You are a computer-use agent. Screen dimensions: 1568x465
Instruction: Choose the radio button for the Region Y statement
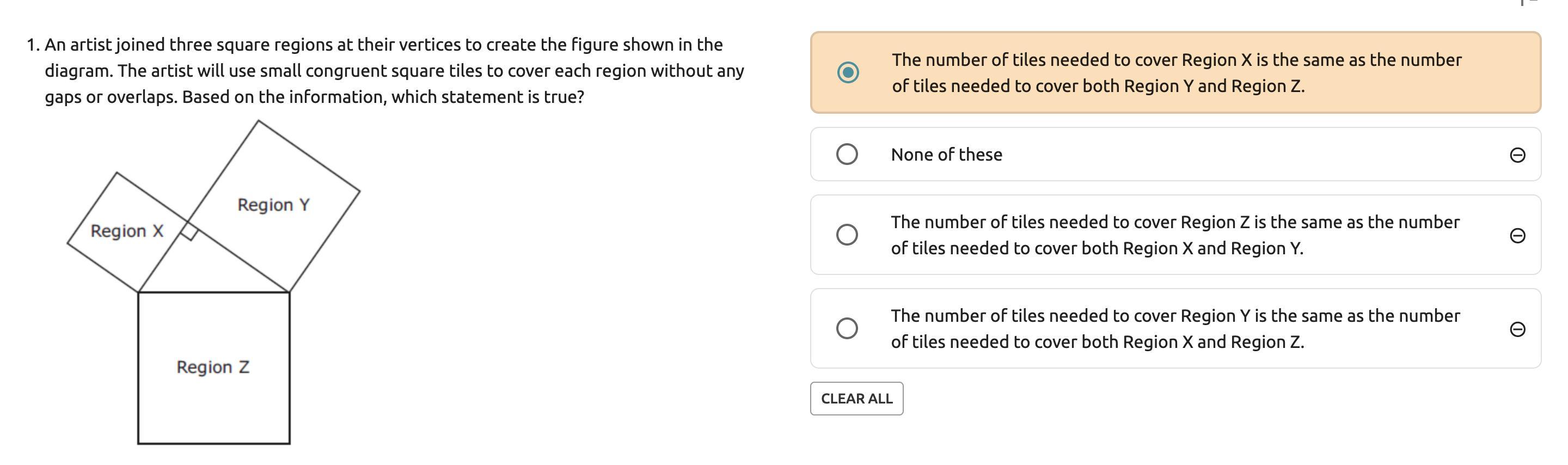847,328
